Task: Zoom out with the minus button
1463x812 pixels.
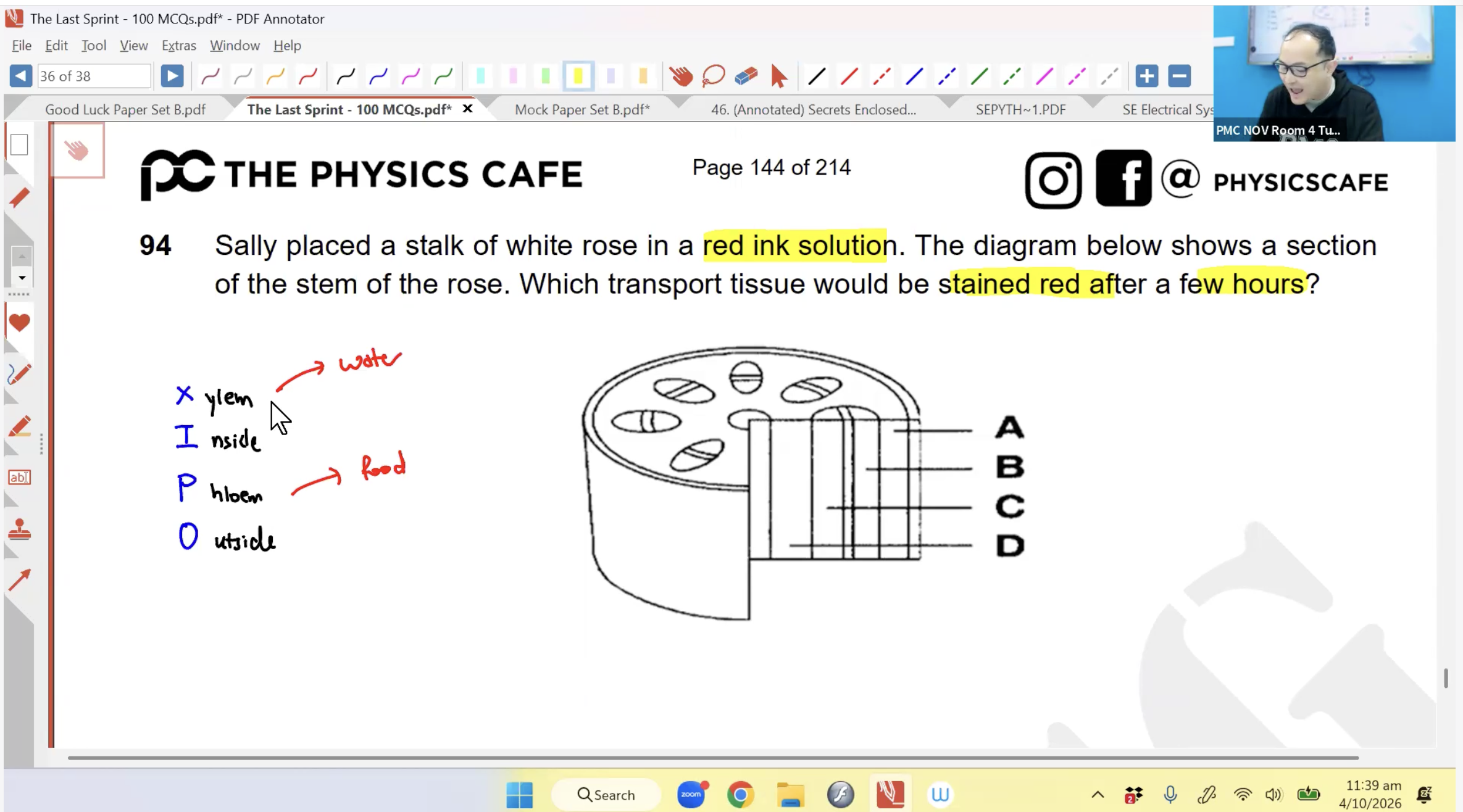Action: pos(1180,77)
